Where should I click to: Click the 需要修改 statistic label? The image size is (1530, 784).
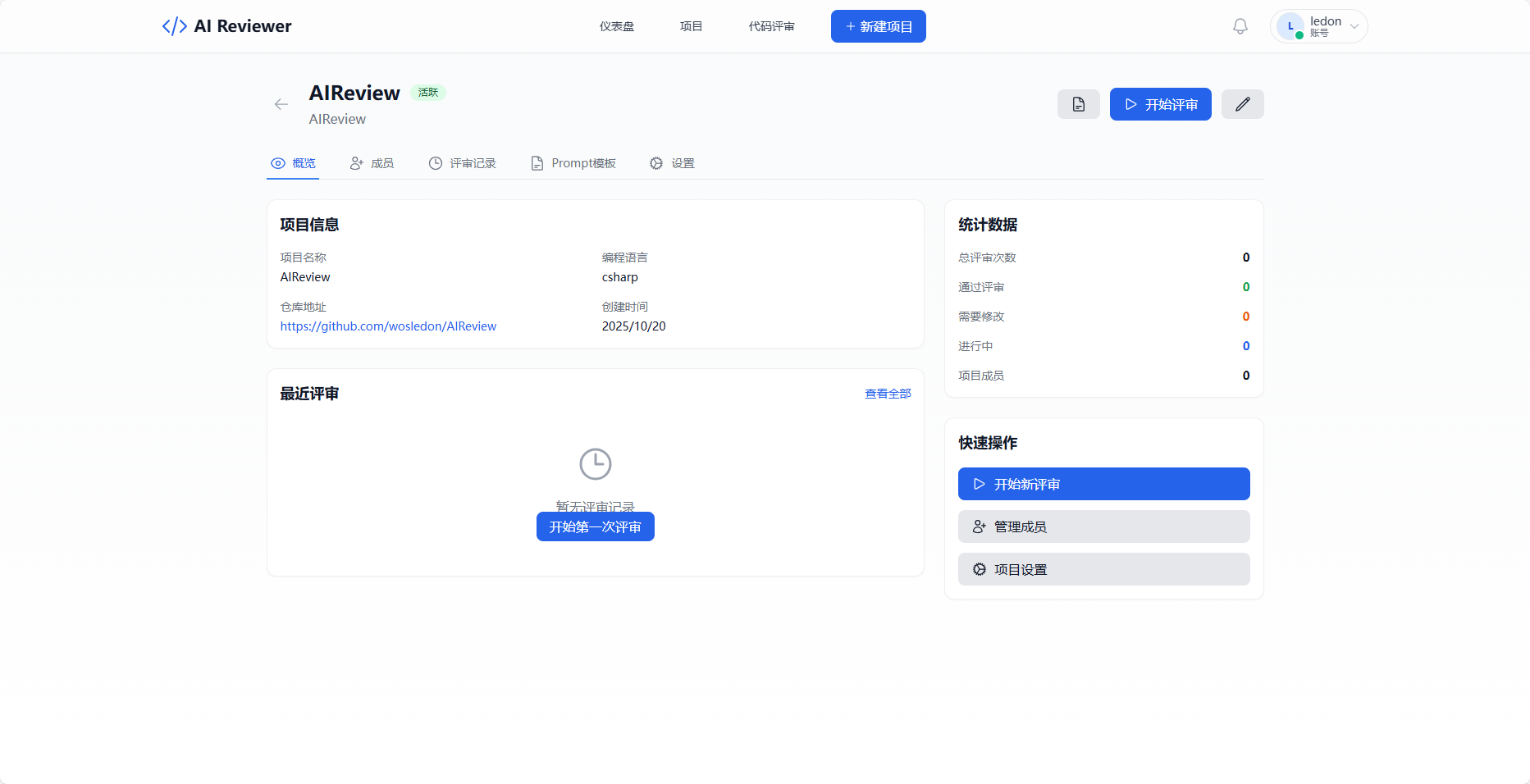coord(981,317)
